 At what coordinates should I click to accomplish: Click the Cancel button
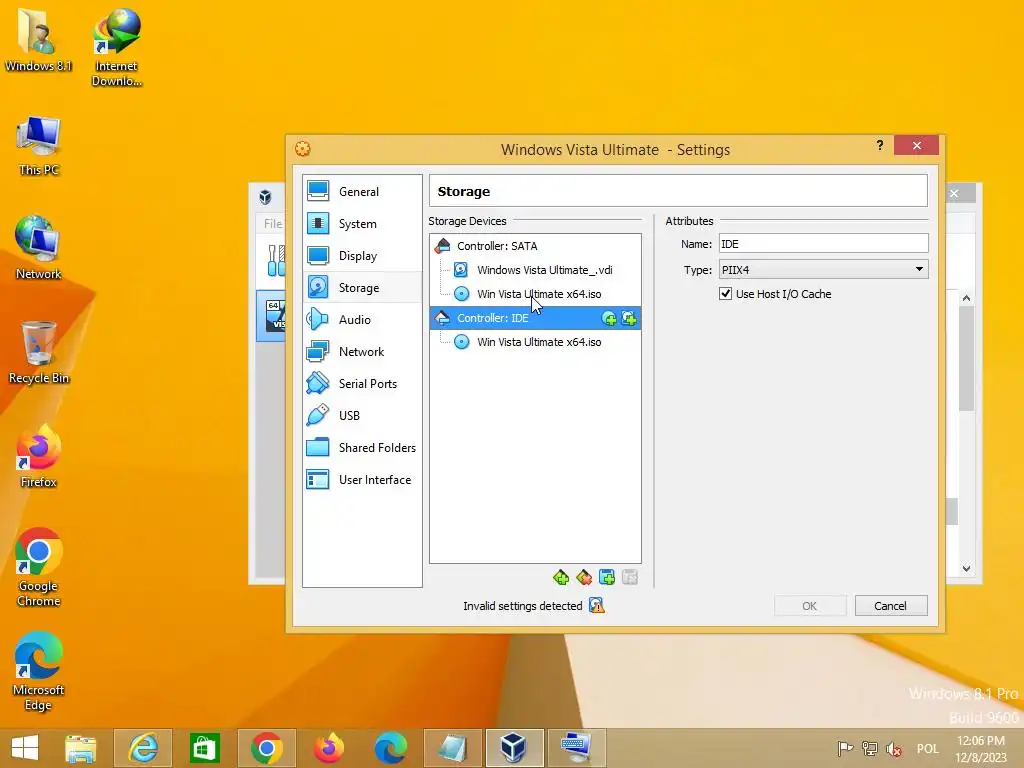pos(891,605)
